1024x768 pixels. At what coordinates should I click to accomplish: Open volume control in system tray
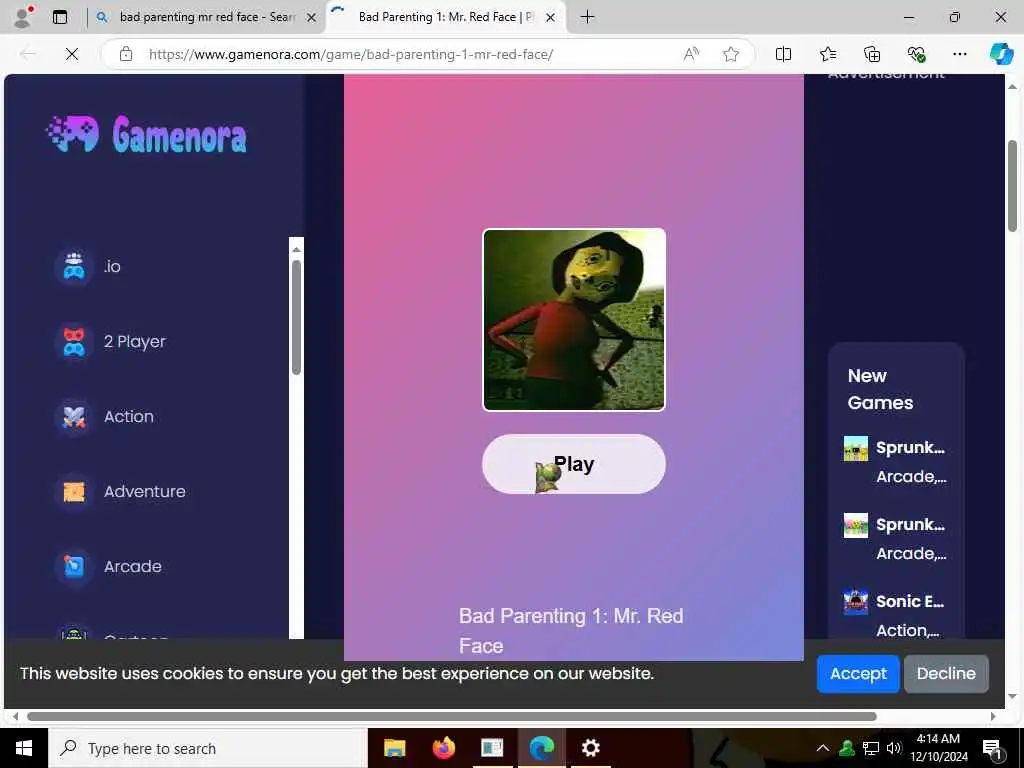pyautogui.click(x=894, y=748)
